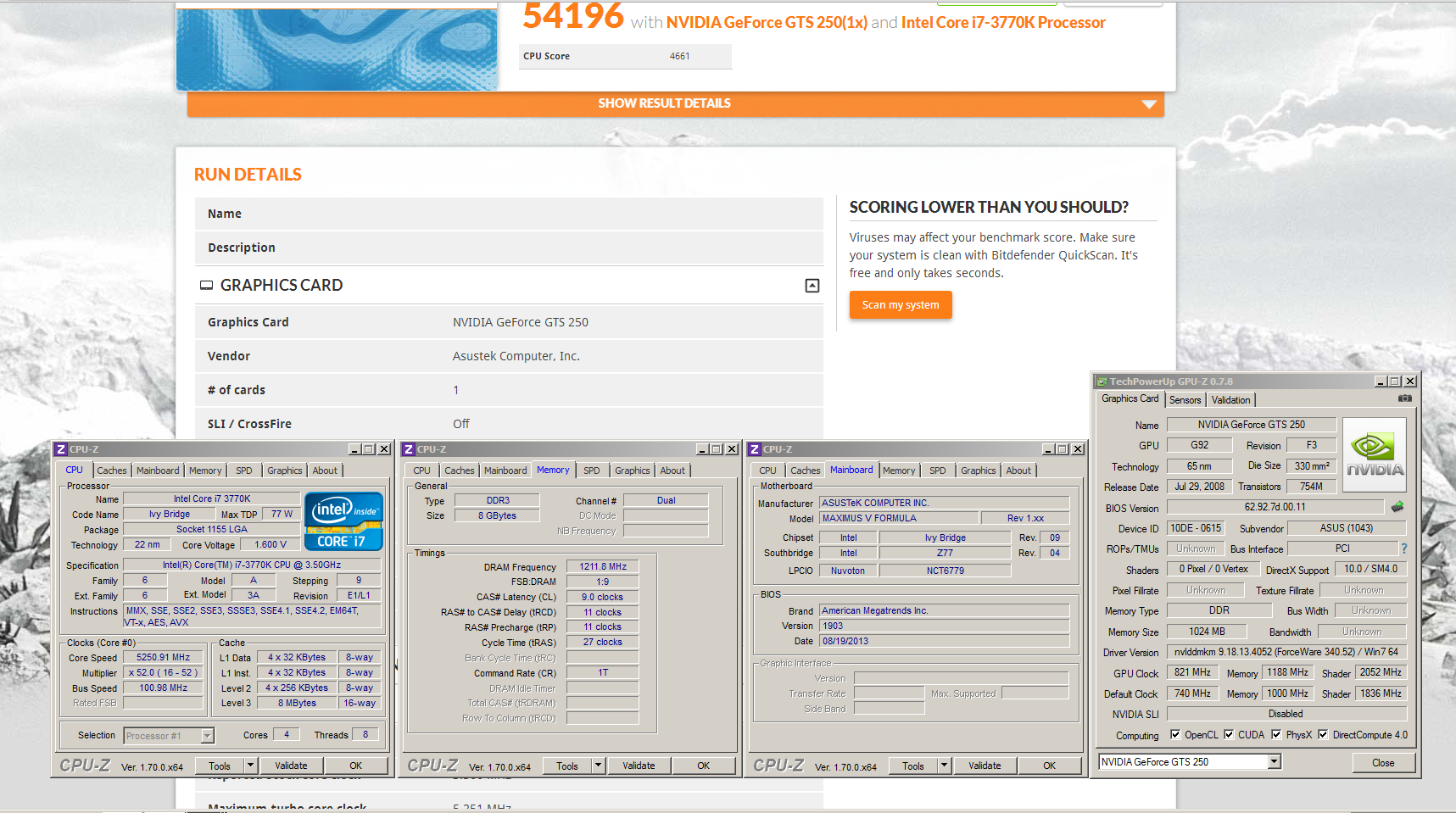The image size is (1456, 813).
Task: Open CPU tab in CPU-Z Mainboard window
Action: coord(768,471)
